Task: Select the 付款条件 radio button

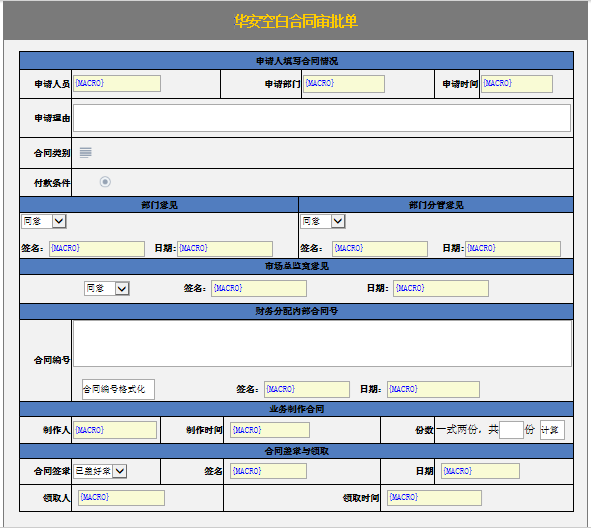Action: tap(105, 182)
